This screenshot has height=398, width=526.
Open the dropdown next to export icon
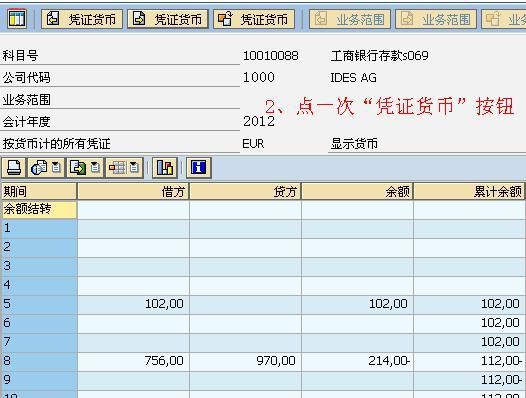tap(95, 167)
